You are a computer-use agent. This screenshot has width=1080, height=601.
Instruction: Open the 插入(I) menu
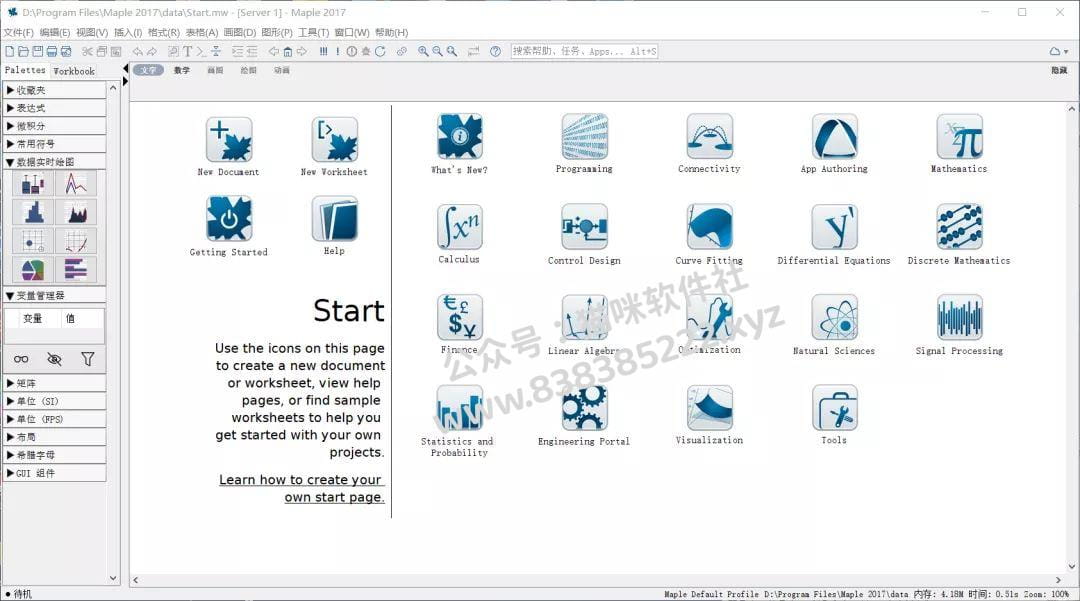coord(128,32)
